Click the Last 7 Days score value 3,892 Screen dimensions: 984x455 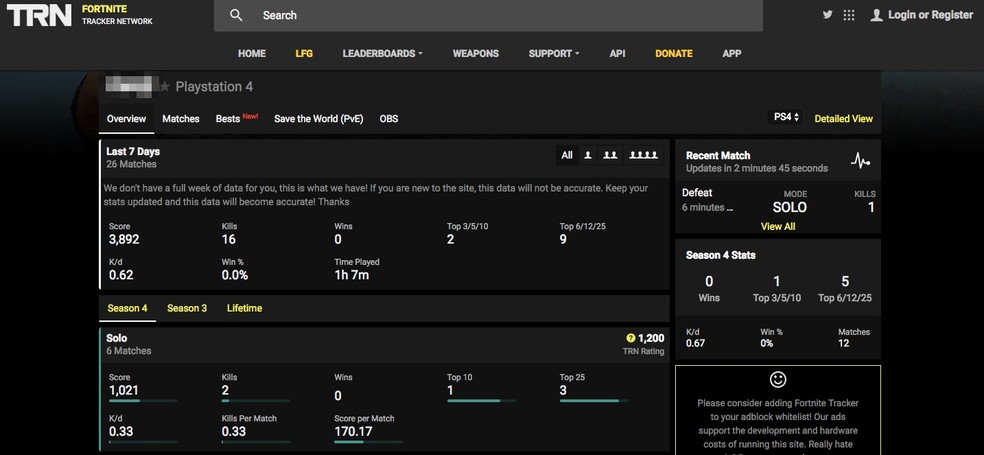click(124, 239)
